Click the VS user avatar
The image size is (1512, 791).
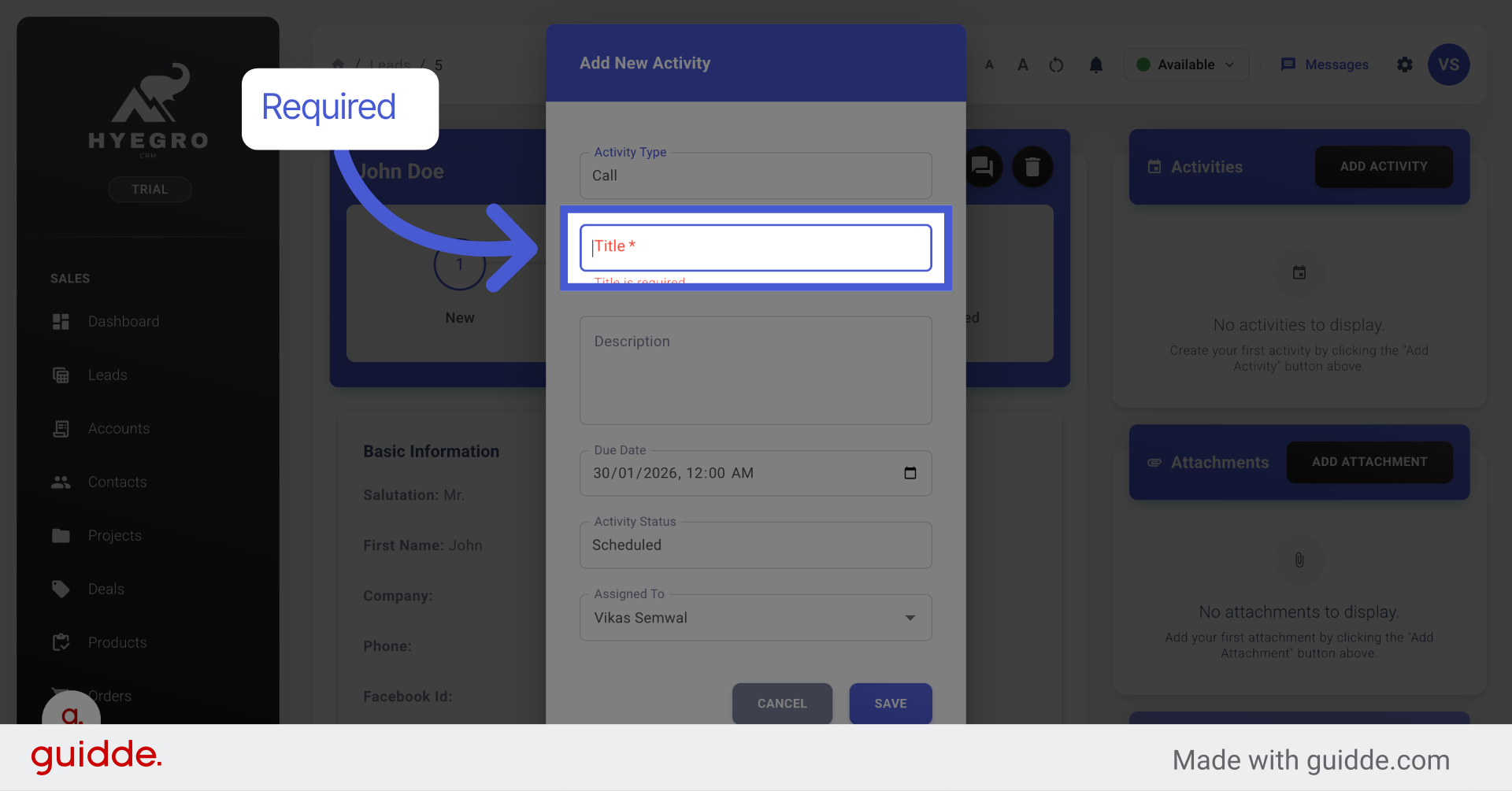(1448, 65)
